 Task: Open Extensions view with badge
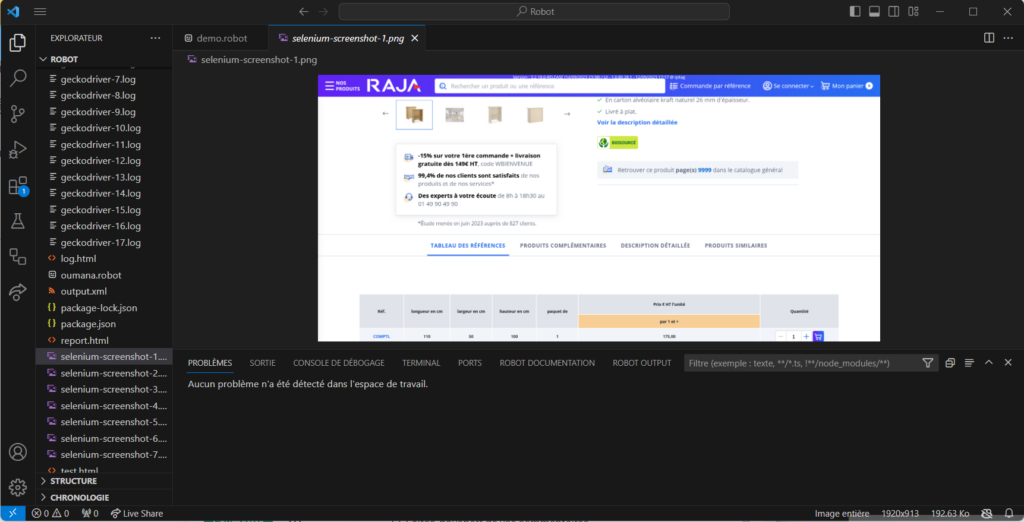click(18, 186)
